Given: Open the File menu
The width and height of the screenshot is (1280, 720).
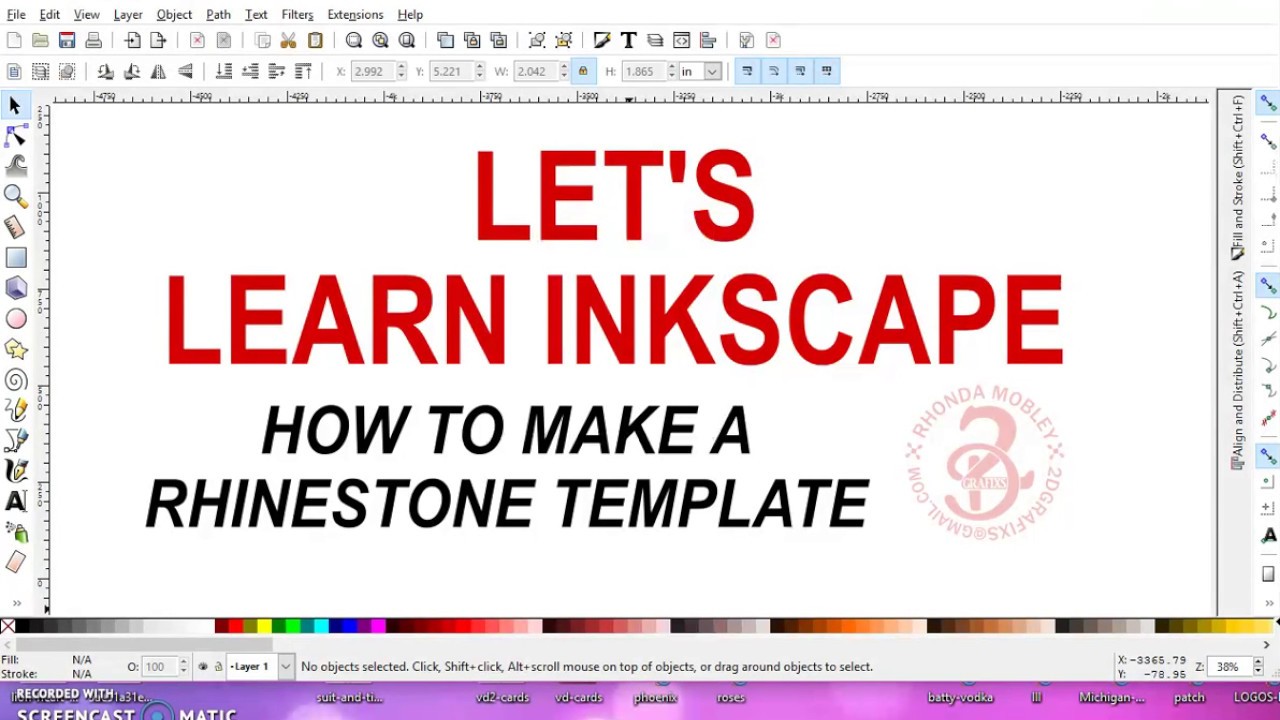Looking at the screenshot, I should click(16, 14).
